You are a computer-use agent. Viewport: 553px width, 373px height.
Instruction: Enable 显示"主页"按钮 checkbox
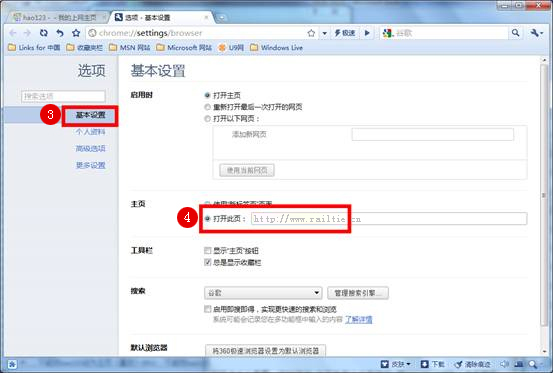point(207,251)
